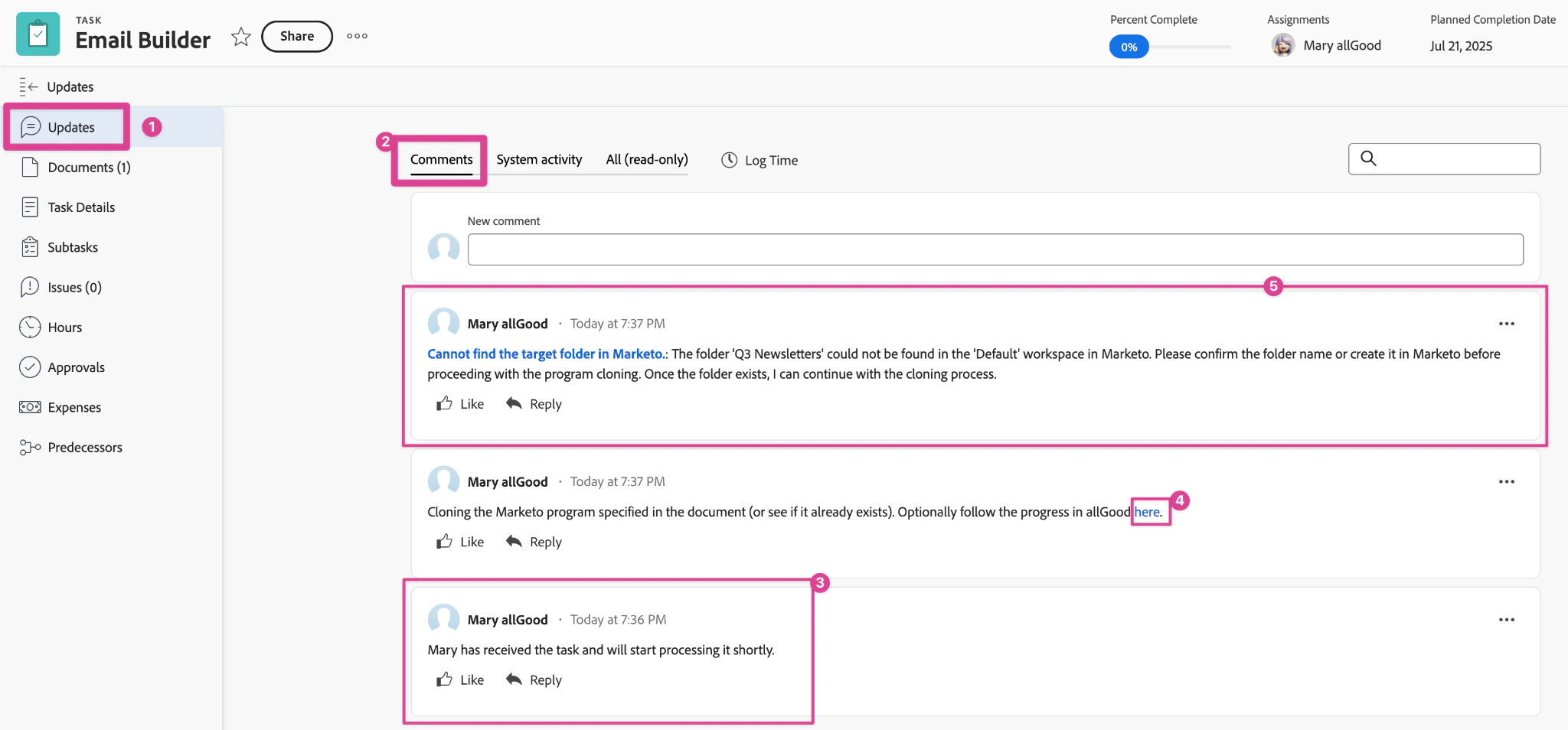The width and height of the screenshot is (1568, 730).
Task: Collapse the Updates side panel
Action: click(28, 86)
